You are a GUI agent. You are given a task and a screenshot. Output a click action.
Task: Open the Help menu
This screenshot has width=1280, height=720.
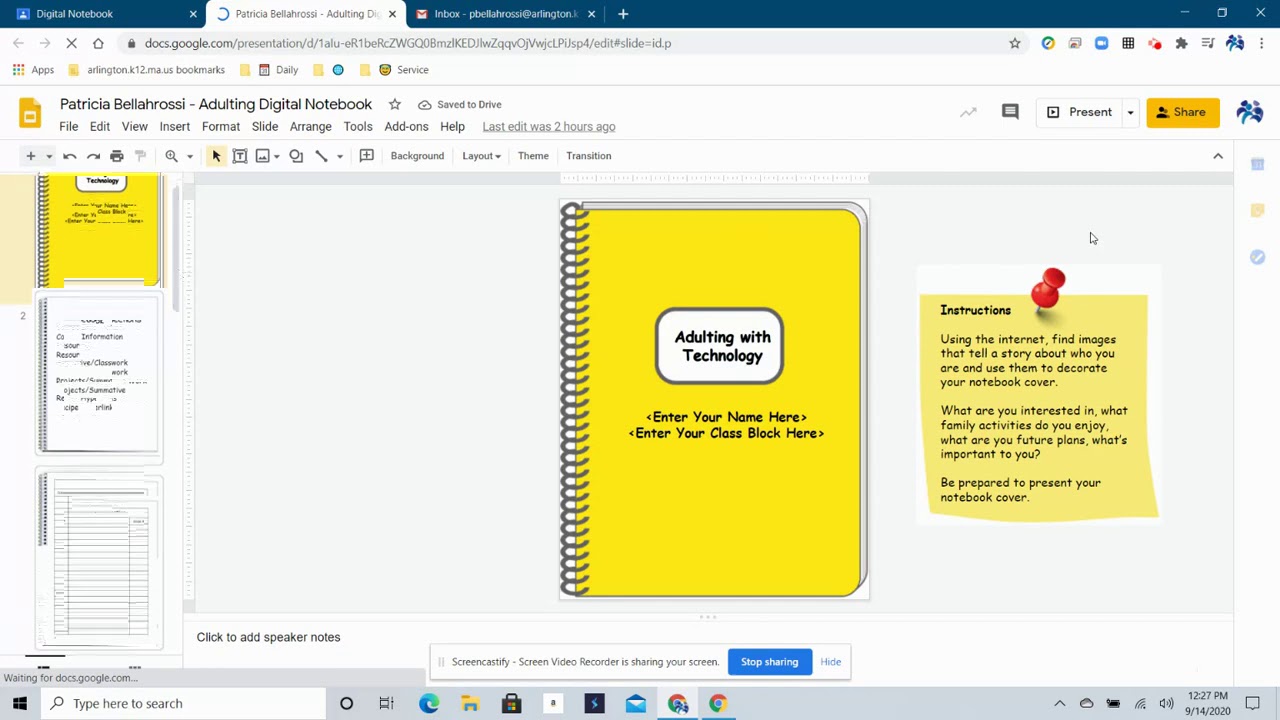click(x=452, y=127)
